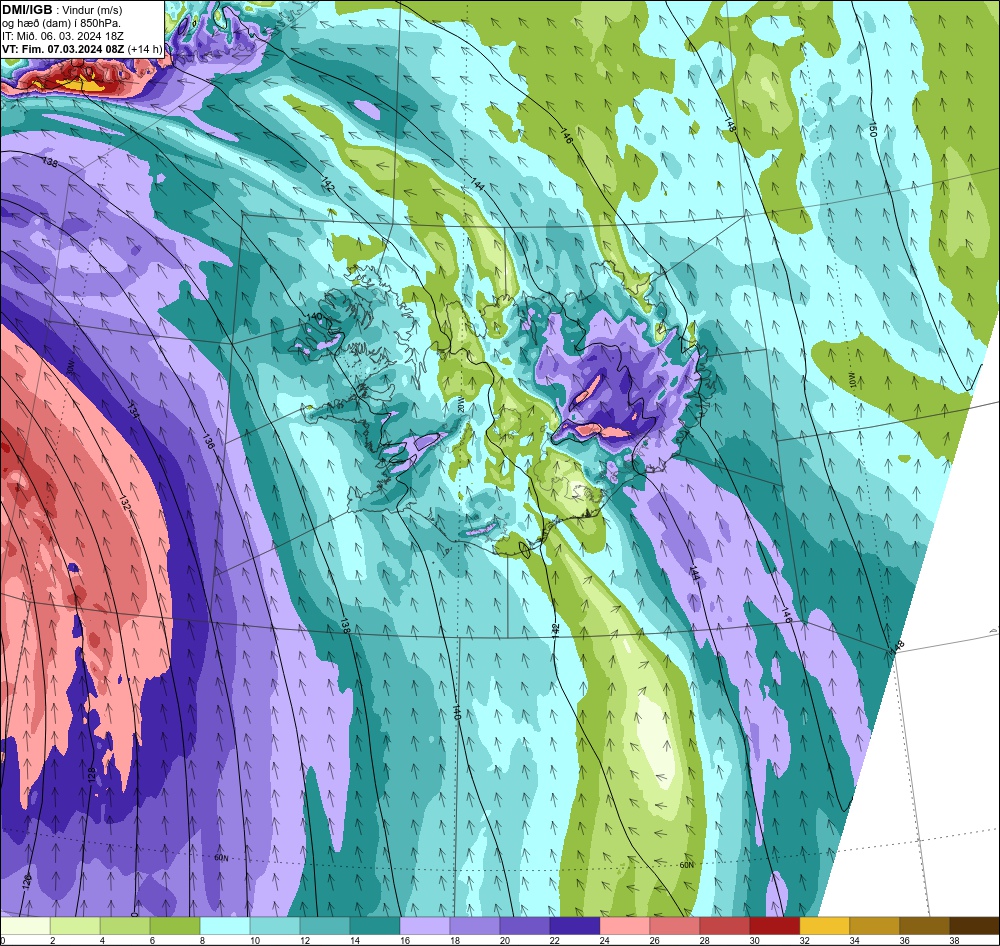
Task: Click the legend value label '24'
Action: point(605,940)
